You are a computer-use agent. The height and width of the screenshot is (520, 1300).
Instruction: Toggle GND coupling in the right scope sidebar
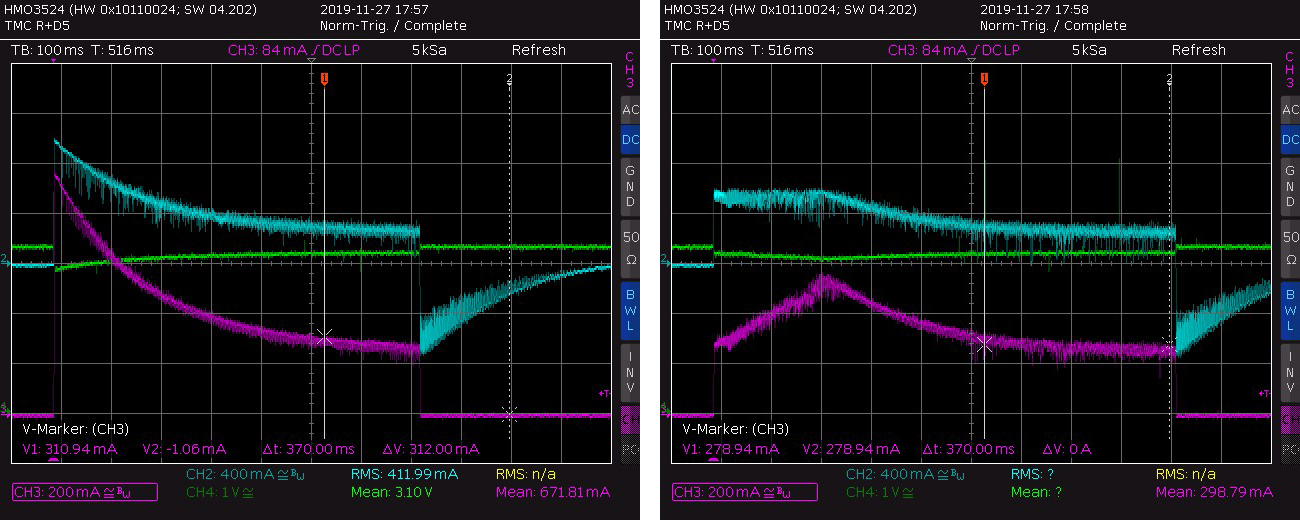[1290, 185]
